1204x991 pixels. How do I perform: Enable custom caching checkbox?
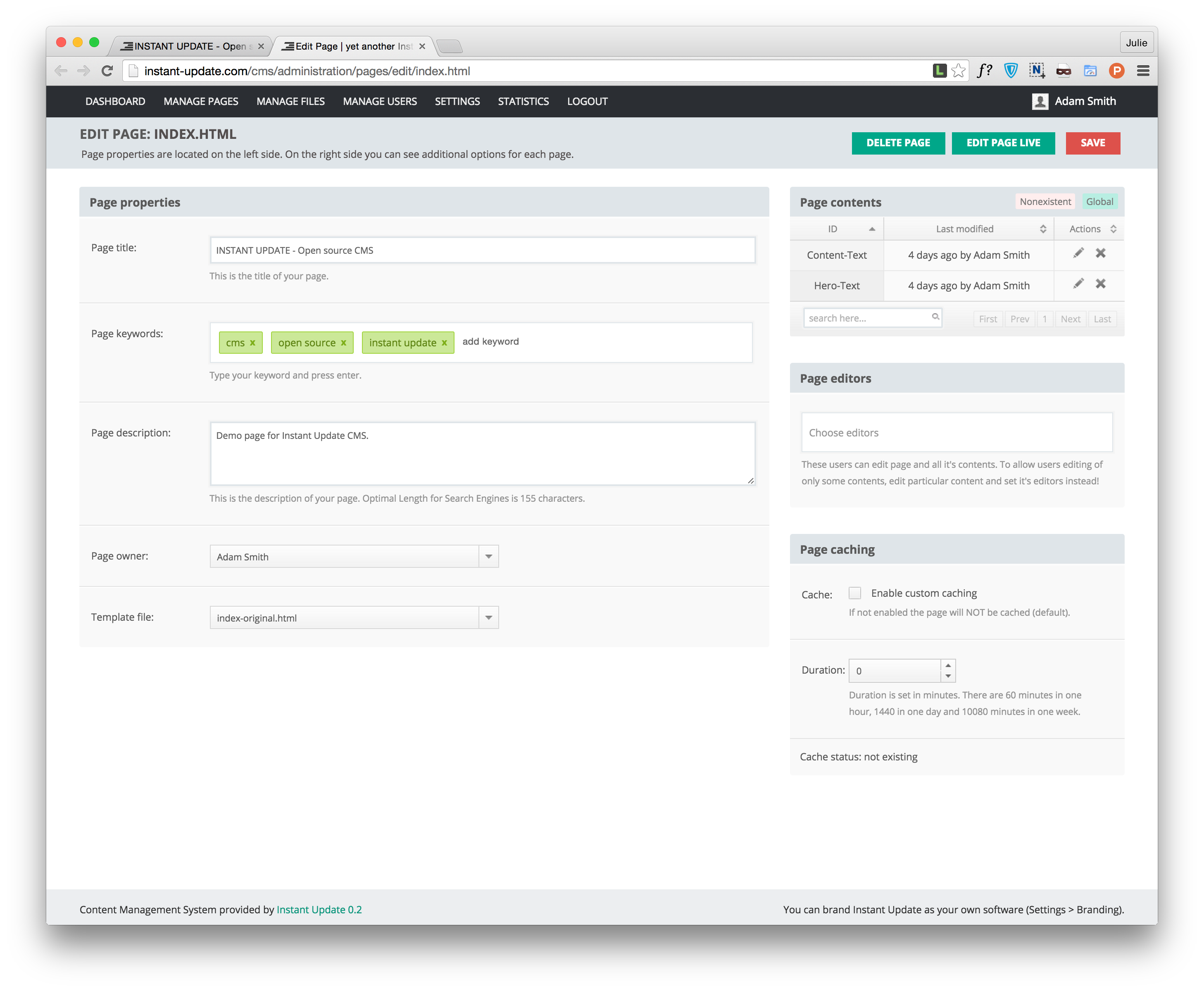click(854, 593)
